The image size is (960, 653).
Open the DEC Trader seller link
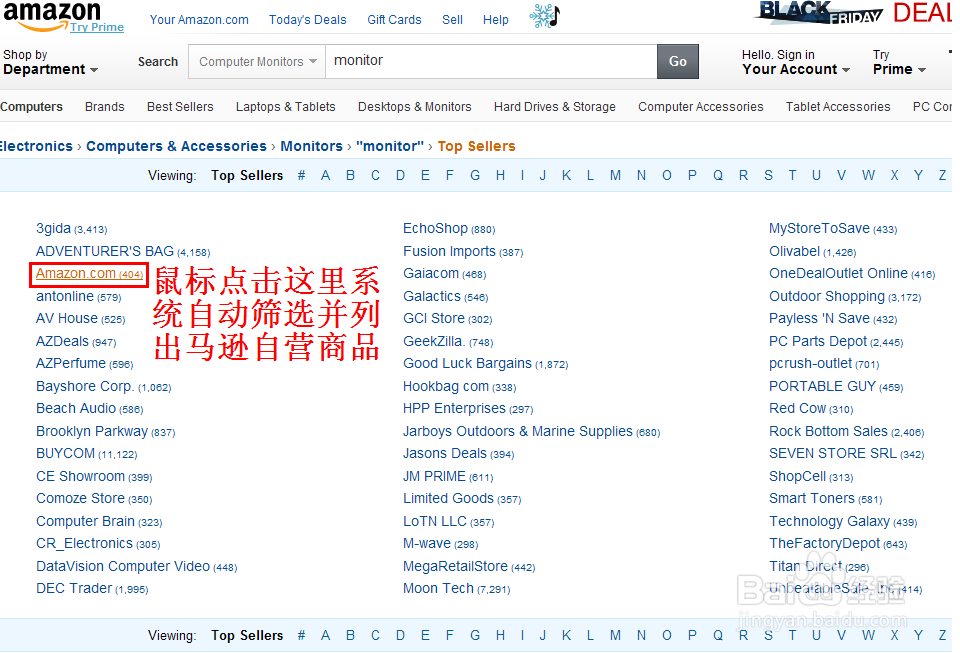coord(92,588)
